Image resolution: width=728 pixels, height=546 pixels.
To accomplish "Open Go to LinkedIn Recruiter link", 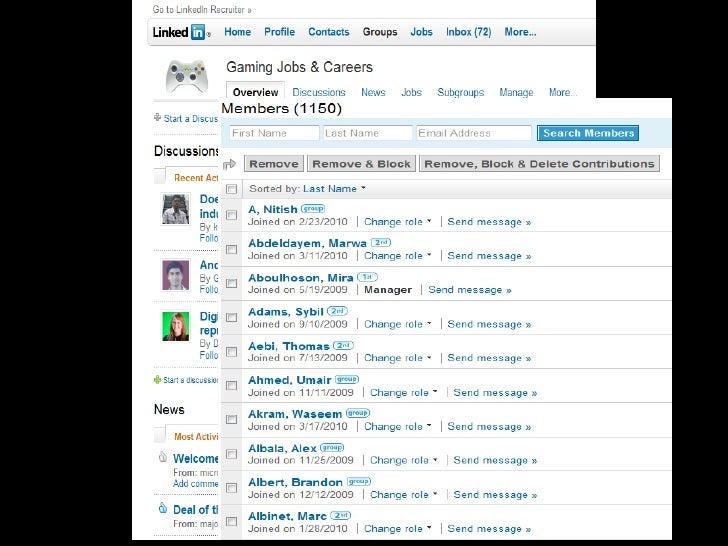I will (202, 9).
